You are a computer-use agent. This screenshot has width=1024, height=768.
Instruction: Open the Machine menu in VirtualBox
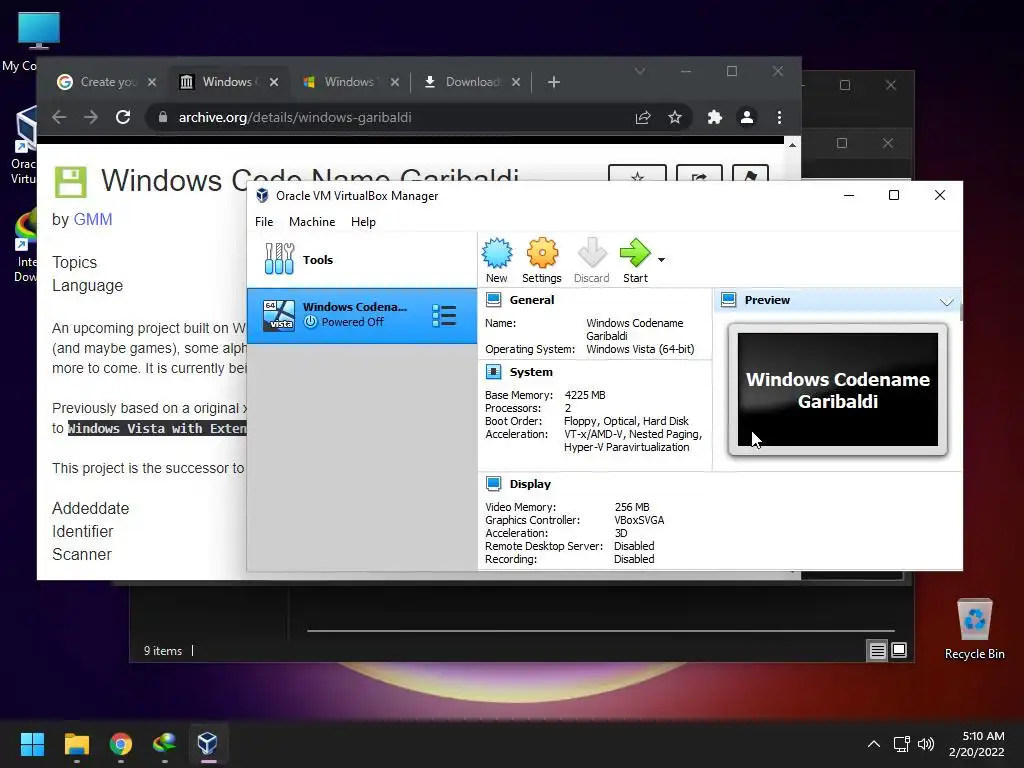312,222
